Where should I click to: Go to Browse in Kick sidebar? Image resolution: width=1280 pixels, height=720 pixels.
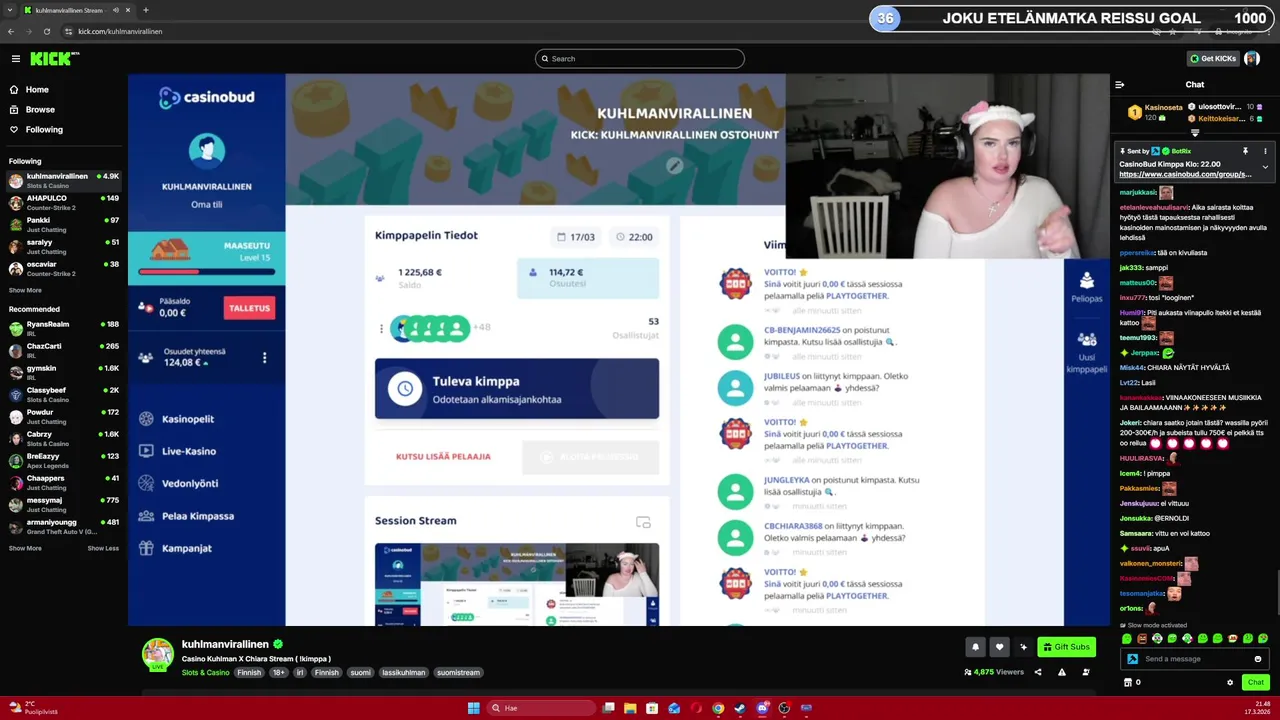[40, 109]
